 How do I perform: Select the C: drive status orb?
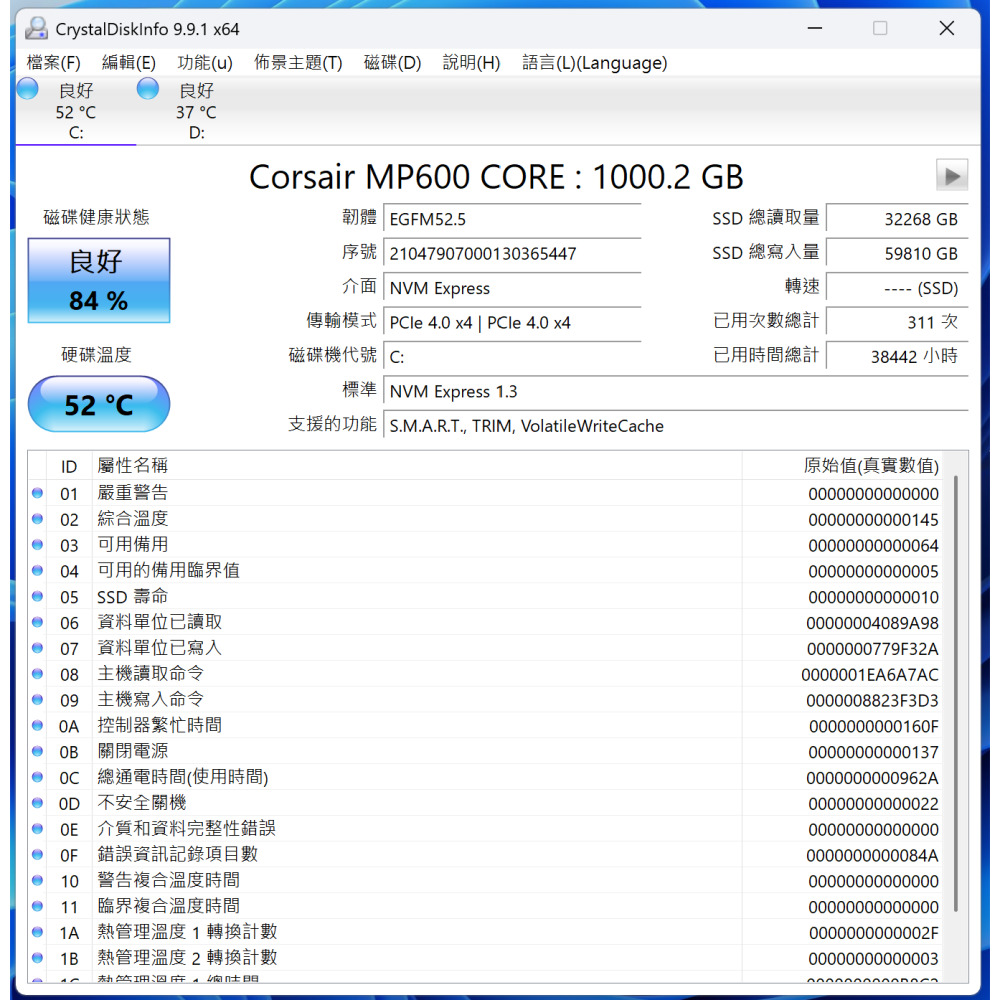[27, 89]
